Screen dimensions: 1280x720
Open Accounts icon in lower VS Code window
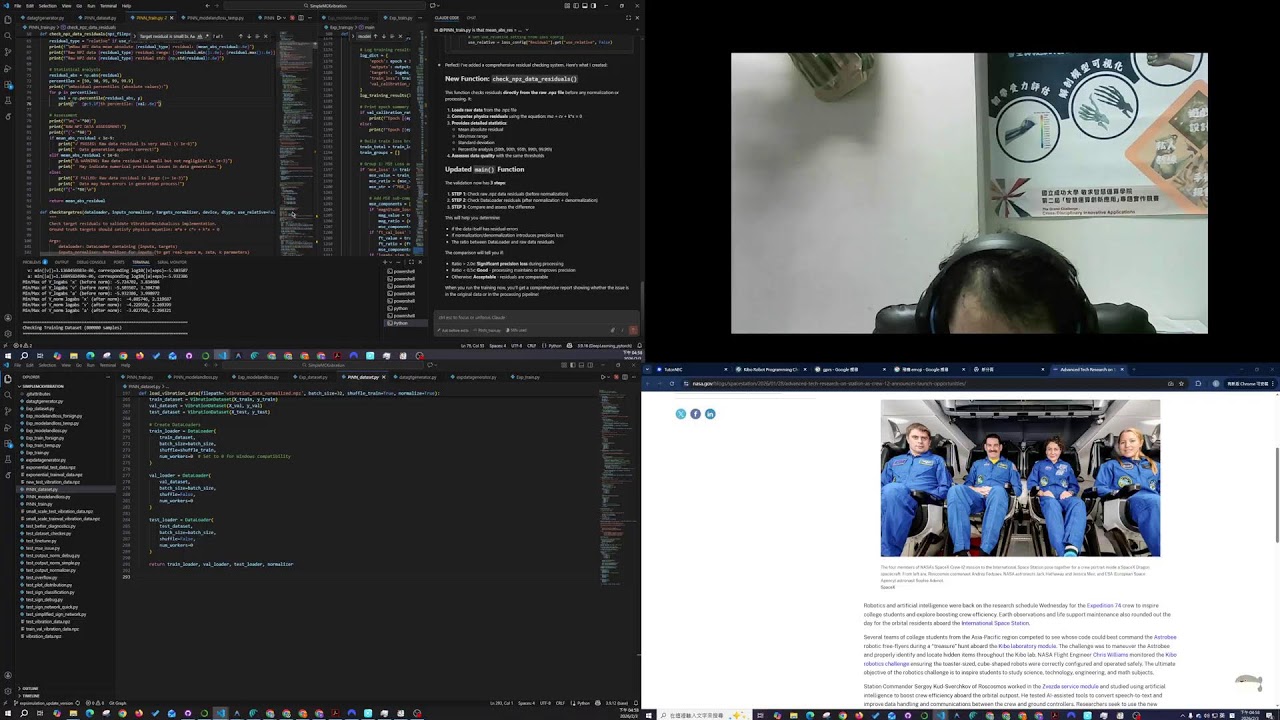click(x=8, y=675)
